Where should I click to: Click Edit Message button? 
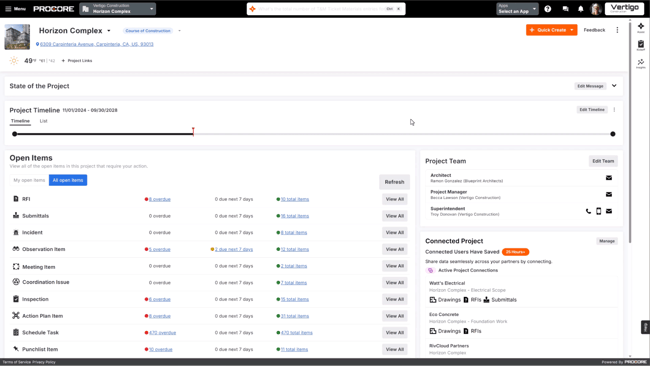[590, 86]
